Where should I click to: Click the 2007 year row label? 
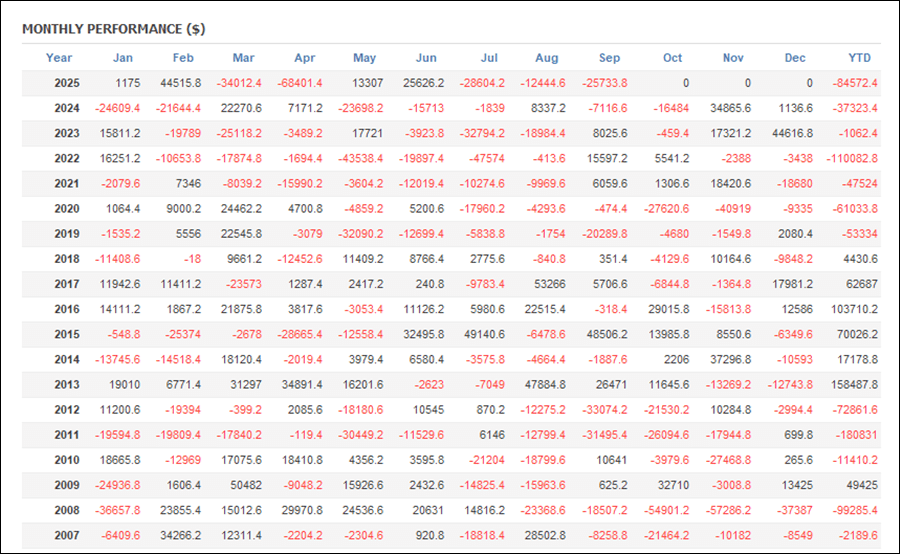coord(67,535)
